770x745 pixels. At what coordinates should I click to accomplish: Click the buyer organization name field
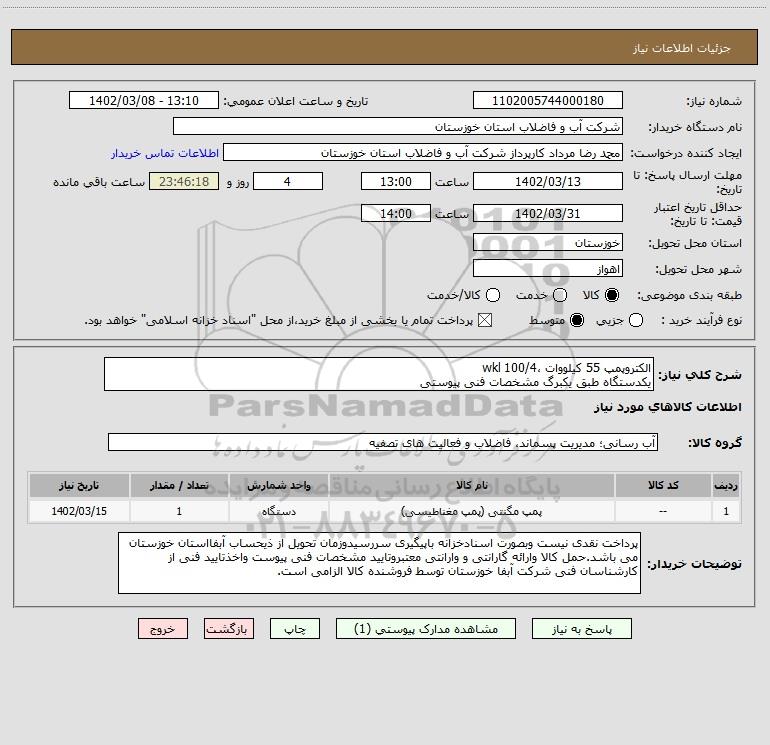pyautogui.click(x=398, y=127)
